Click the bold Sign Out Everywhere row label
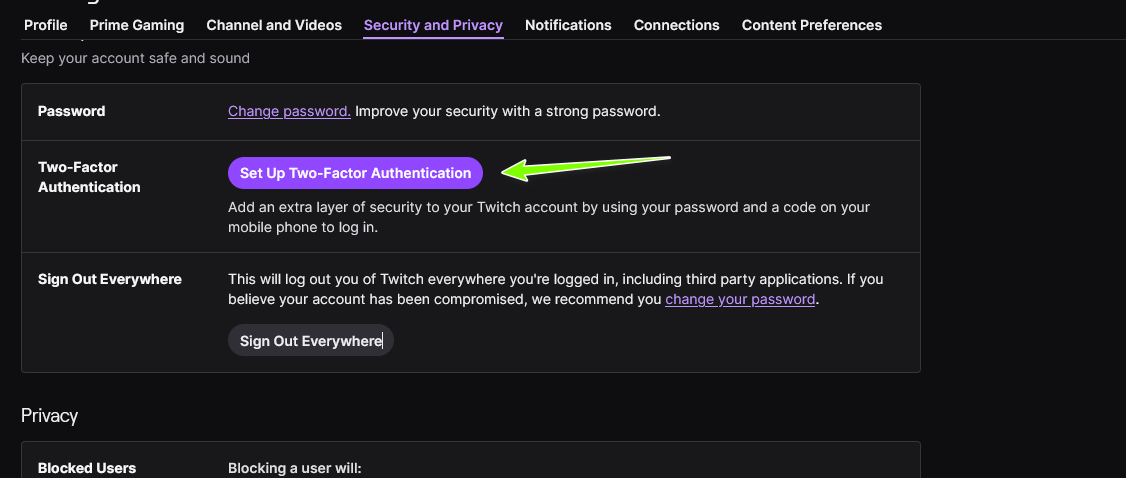The image size is (1126, 478). 110,279
